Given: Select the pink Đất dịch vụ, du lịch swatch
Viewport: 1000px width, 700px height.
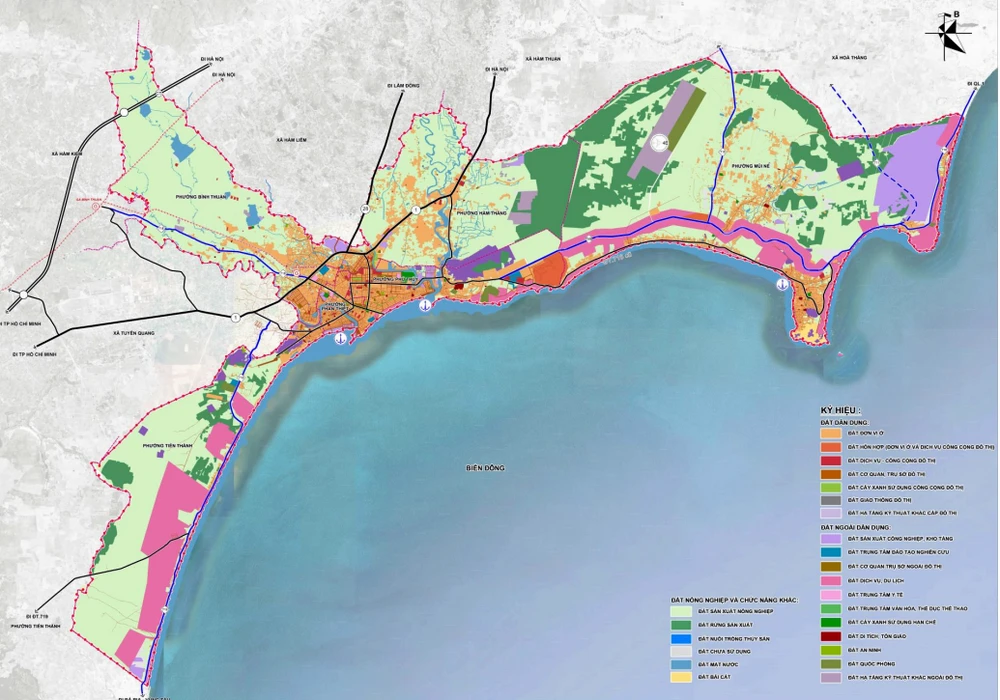Looking at the screenshot, I should click(832, 580).
